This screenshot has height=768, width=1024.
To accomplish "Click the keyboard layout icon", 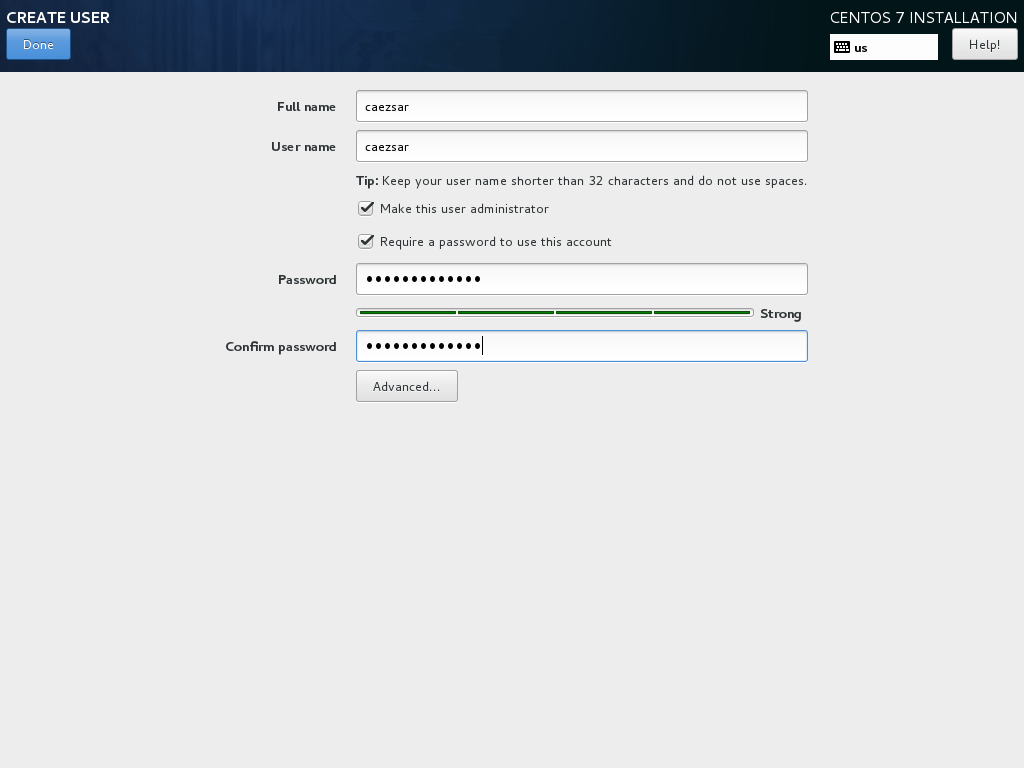I will point(842,47).
